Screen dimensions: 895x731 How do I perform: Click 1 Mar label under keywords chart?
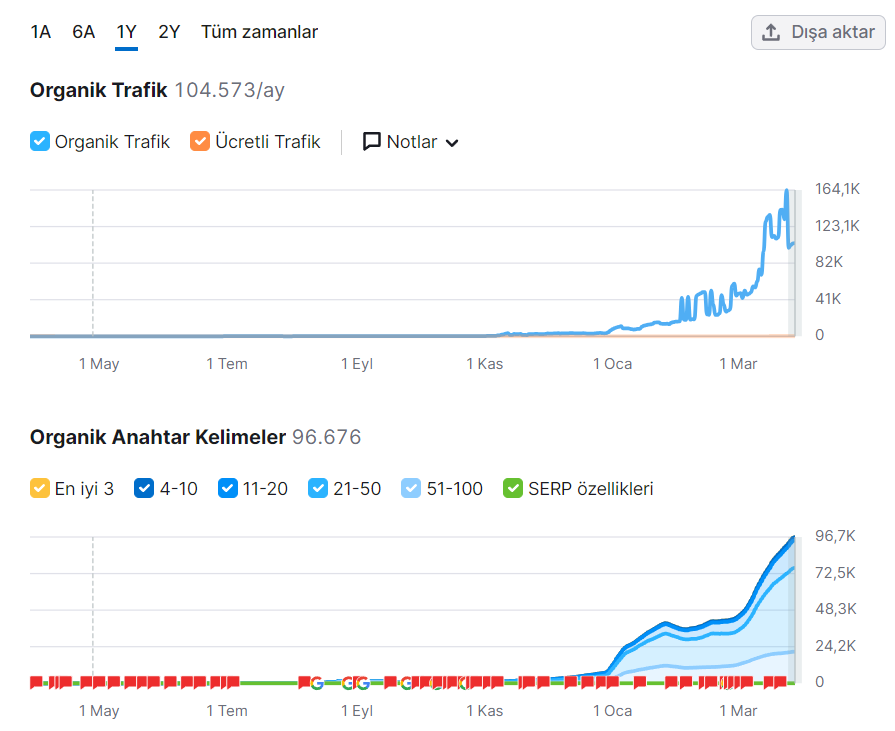738,711
